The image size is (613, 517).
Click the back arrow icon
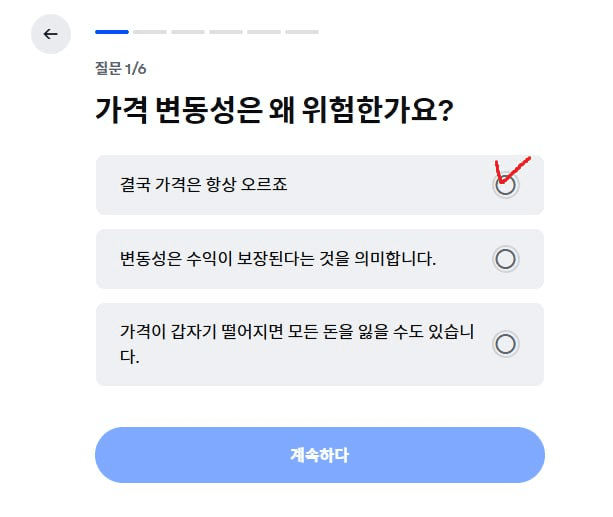(51, 34)
